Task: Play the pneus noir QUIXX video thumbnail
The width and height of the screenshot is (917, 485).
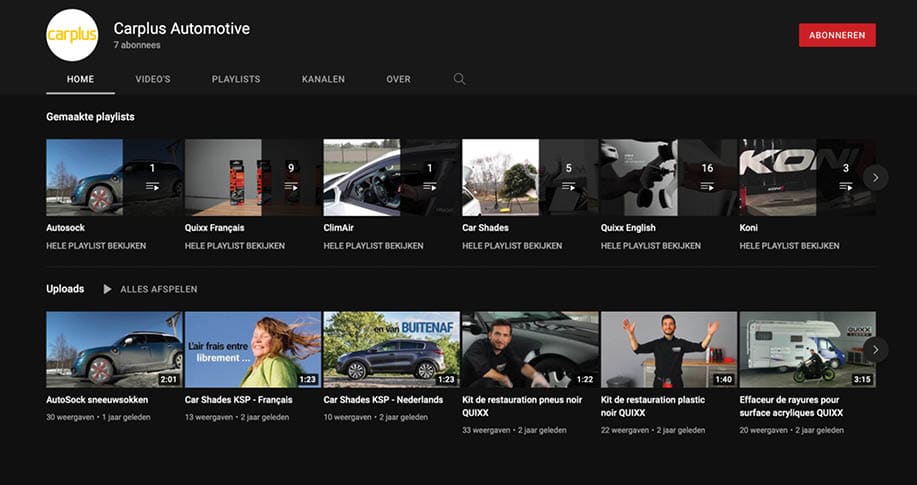Action: [x=530, y=349]
